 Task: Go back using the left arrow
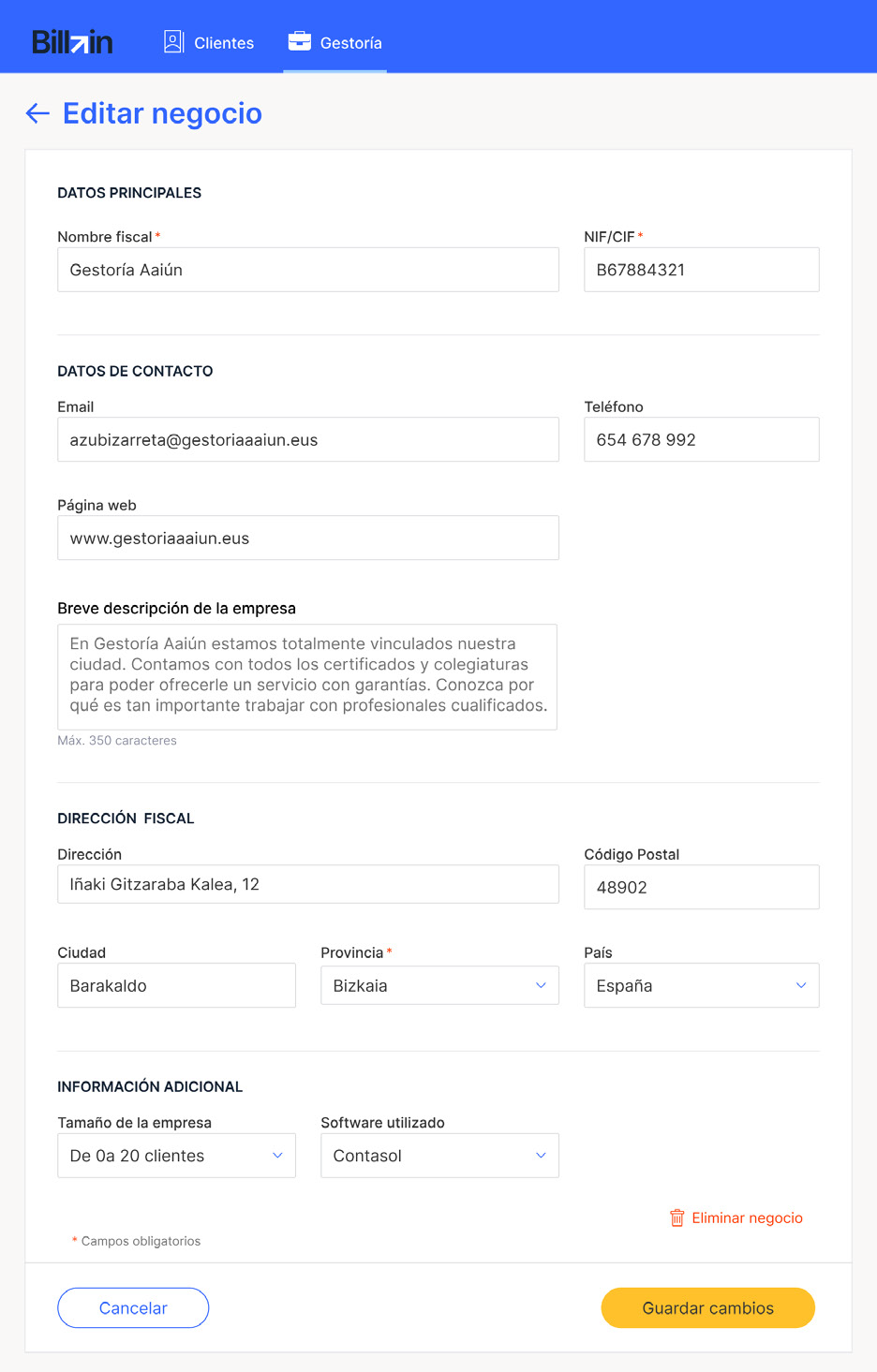point(37,113)
